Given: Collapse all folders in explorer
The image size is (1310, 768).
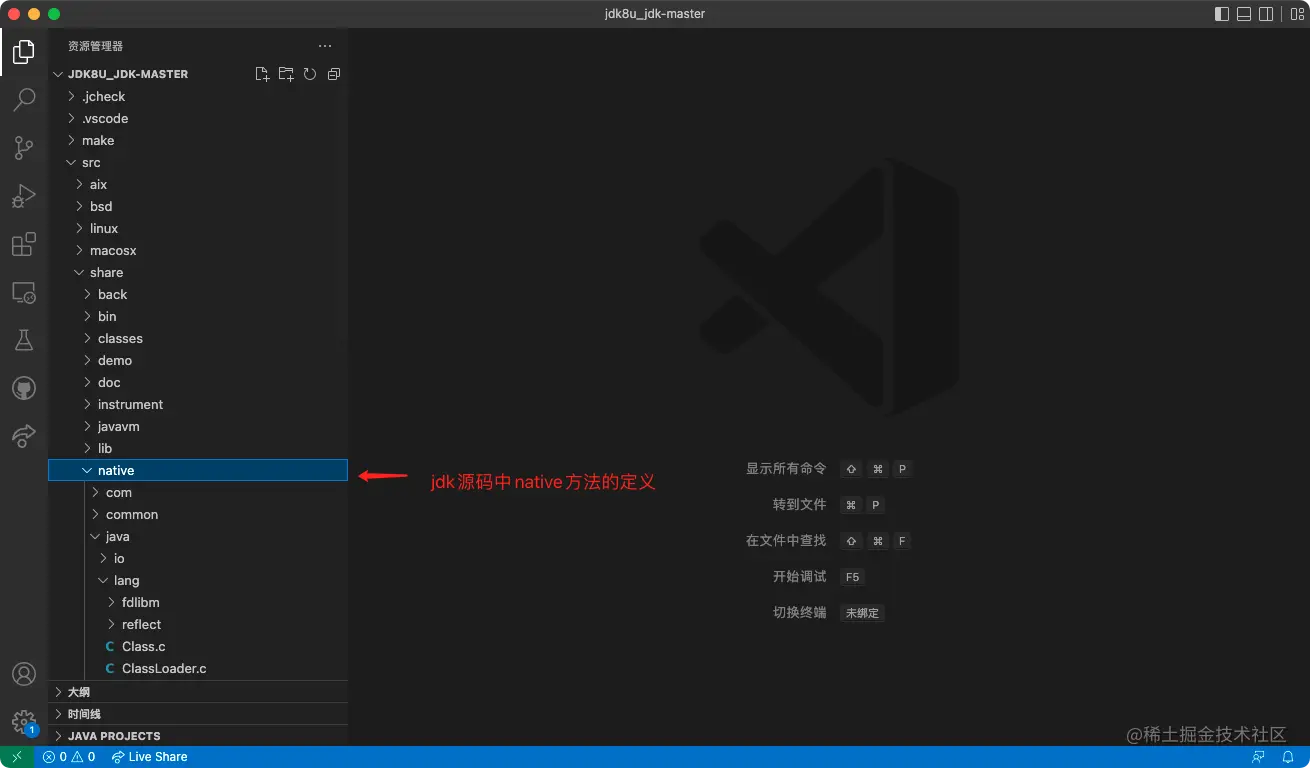Looking at the screenshot, I should coord(334,74).
